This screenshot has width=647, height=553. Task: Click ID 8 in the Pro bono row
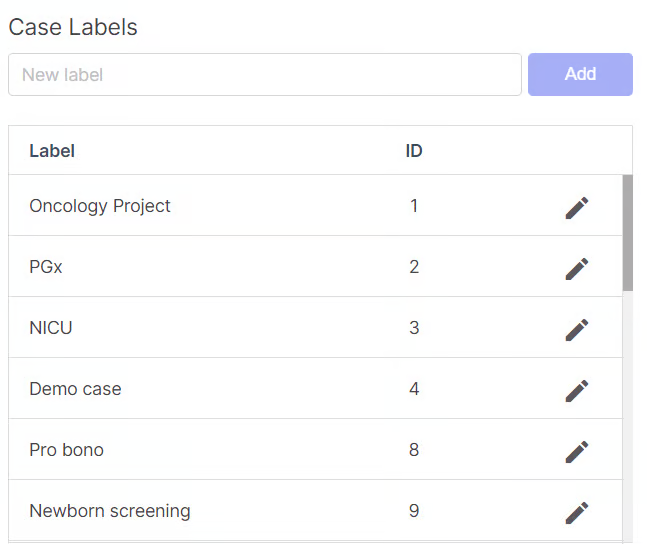[x=414, y=450]
